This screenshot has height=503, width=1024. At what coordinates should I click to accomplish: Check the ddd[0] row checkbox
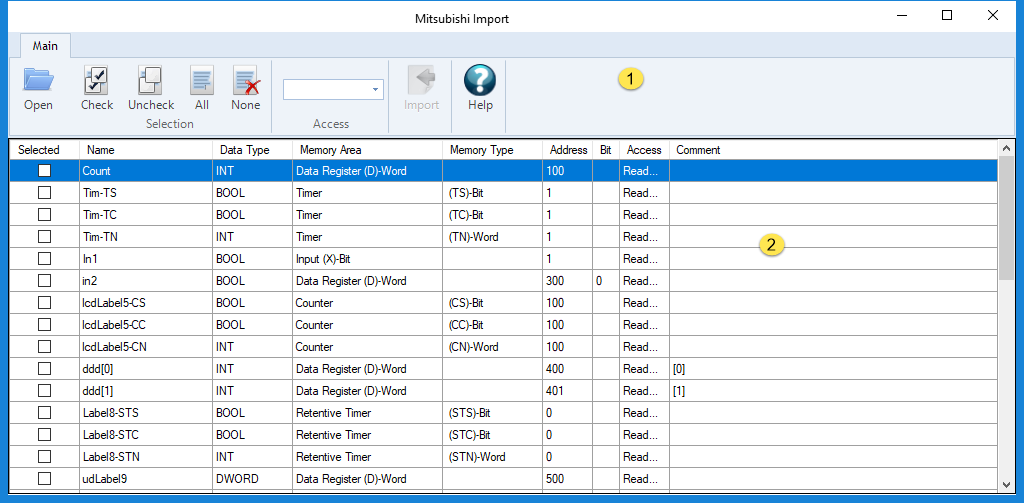[x=44, y=368]
